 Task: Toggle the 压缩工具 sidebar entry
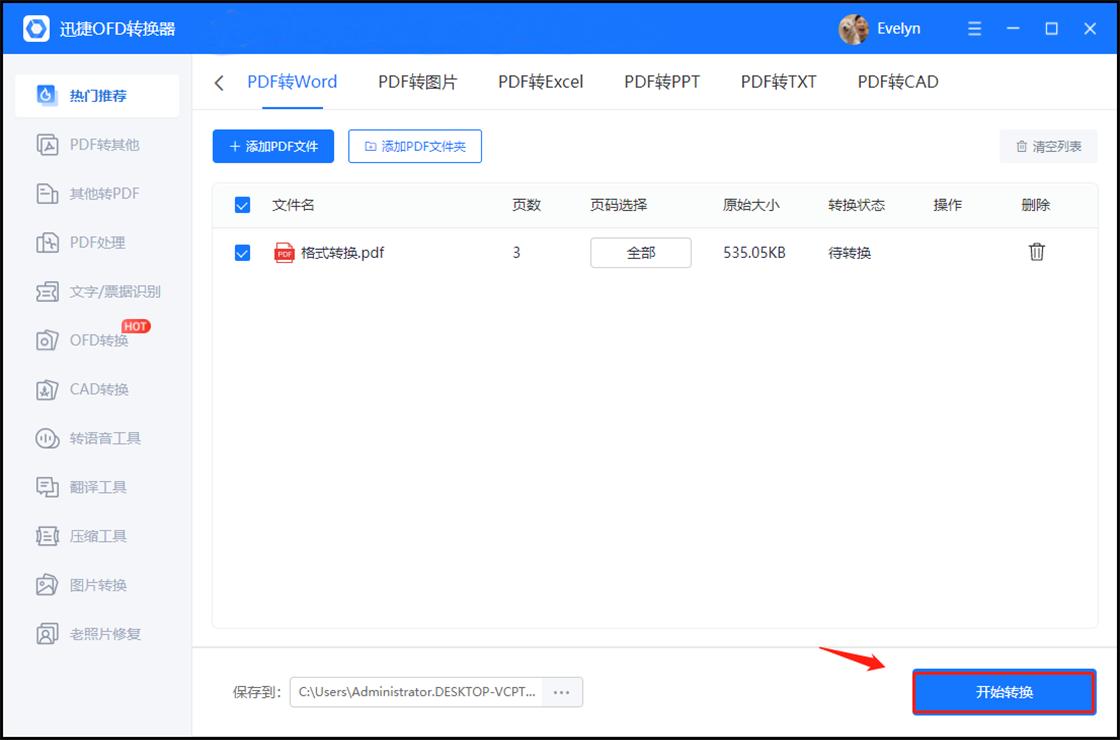[95, 536]
